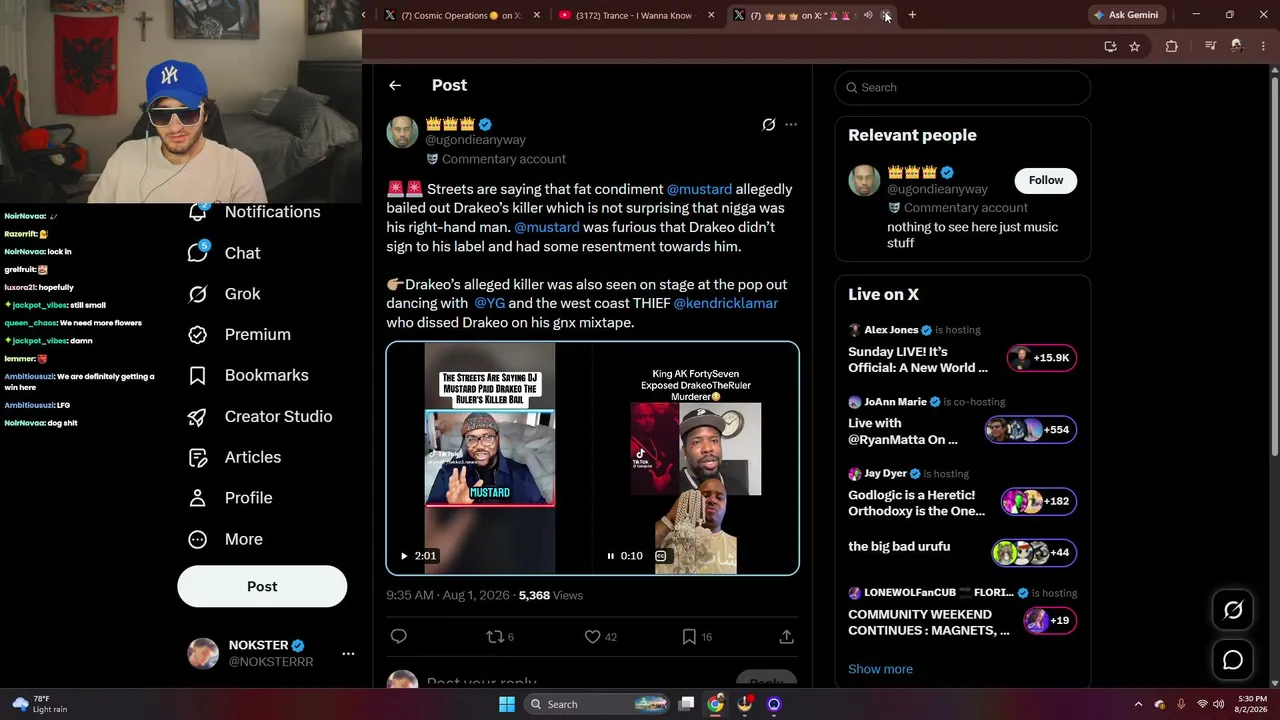Bookmark this page with the star icon
Viewport: 1280px width, 720px height.
1134,46
